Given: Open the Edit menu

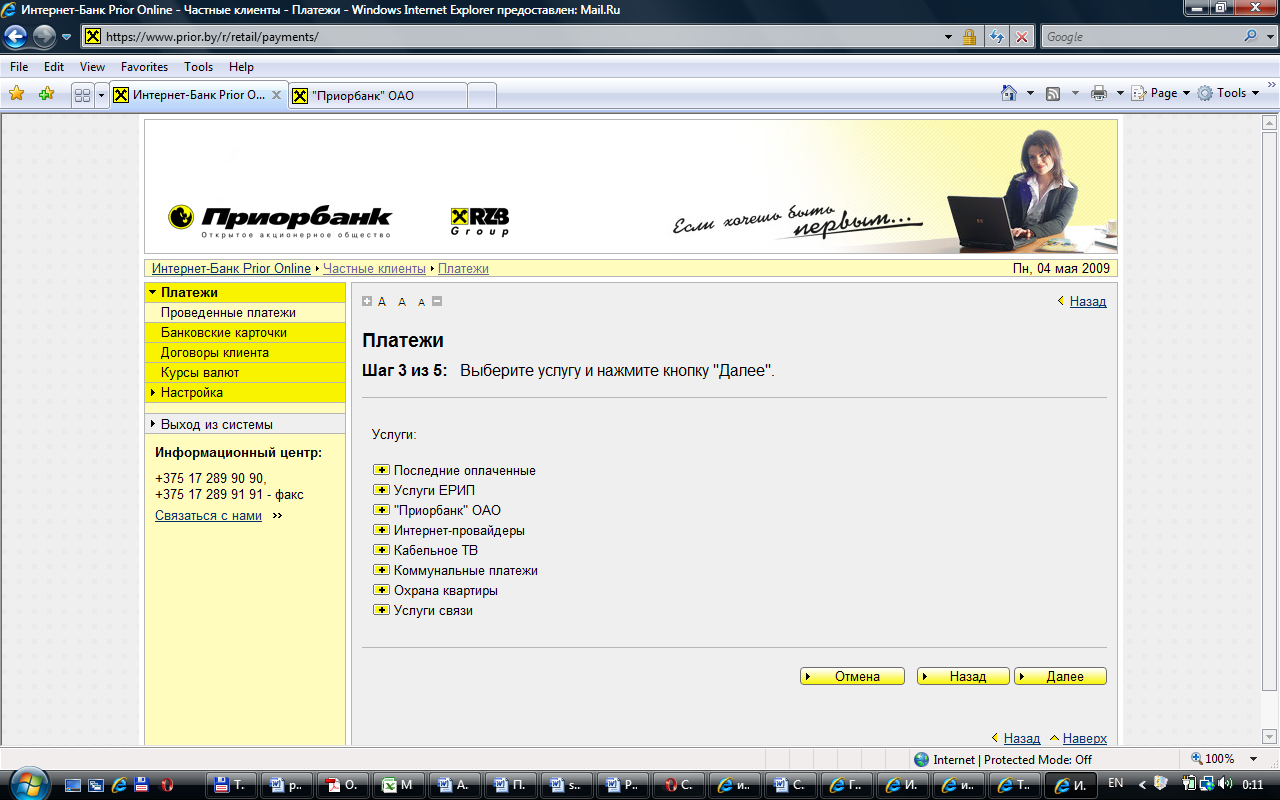Looking at the screenshot, I should [x=54, y=67].
